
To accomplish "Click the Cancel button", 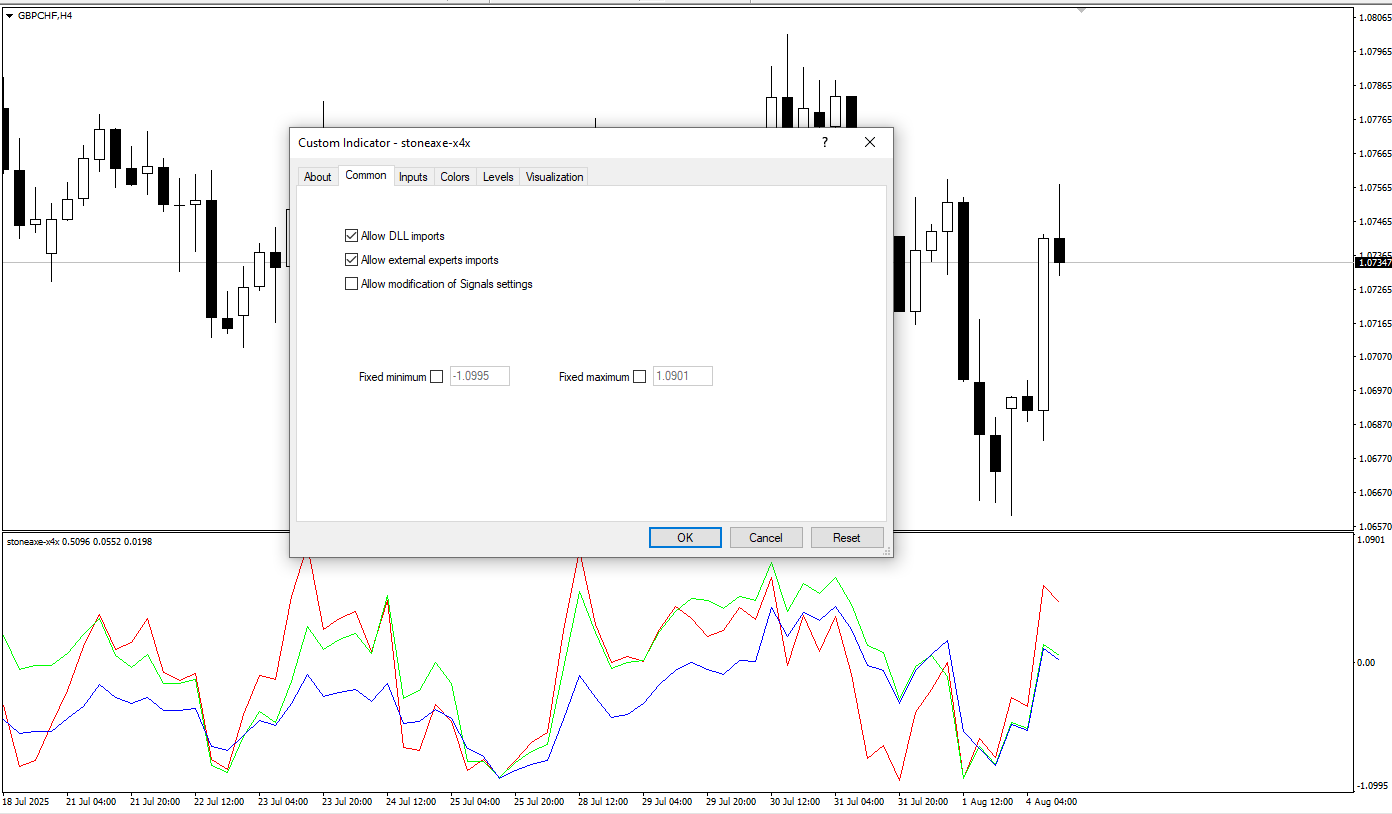I will (x=766, y=538).
